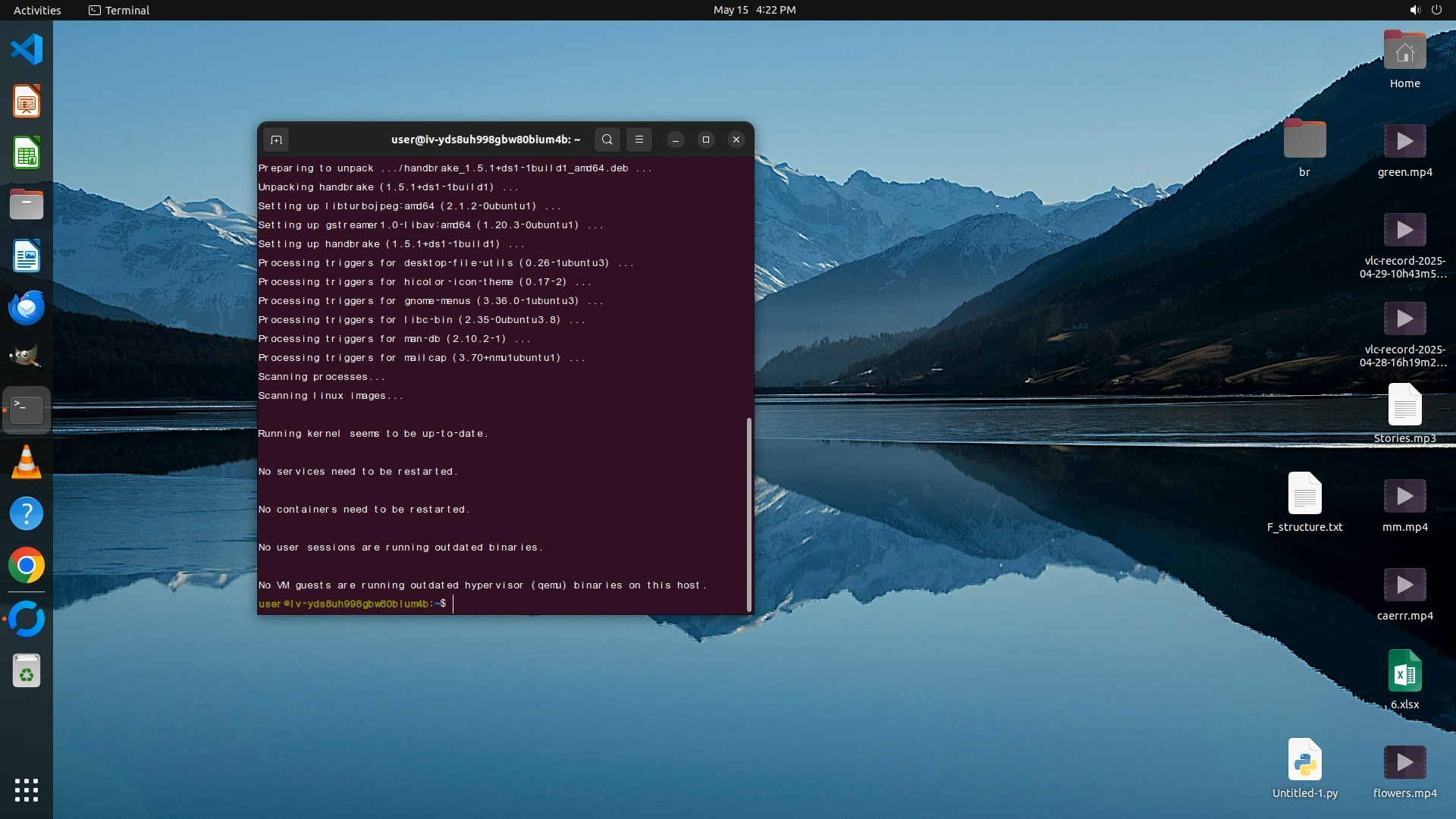The height and width of the screenshot is (819, 1456).
Task: Open new tab in terminal
Action: 276,140
